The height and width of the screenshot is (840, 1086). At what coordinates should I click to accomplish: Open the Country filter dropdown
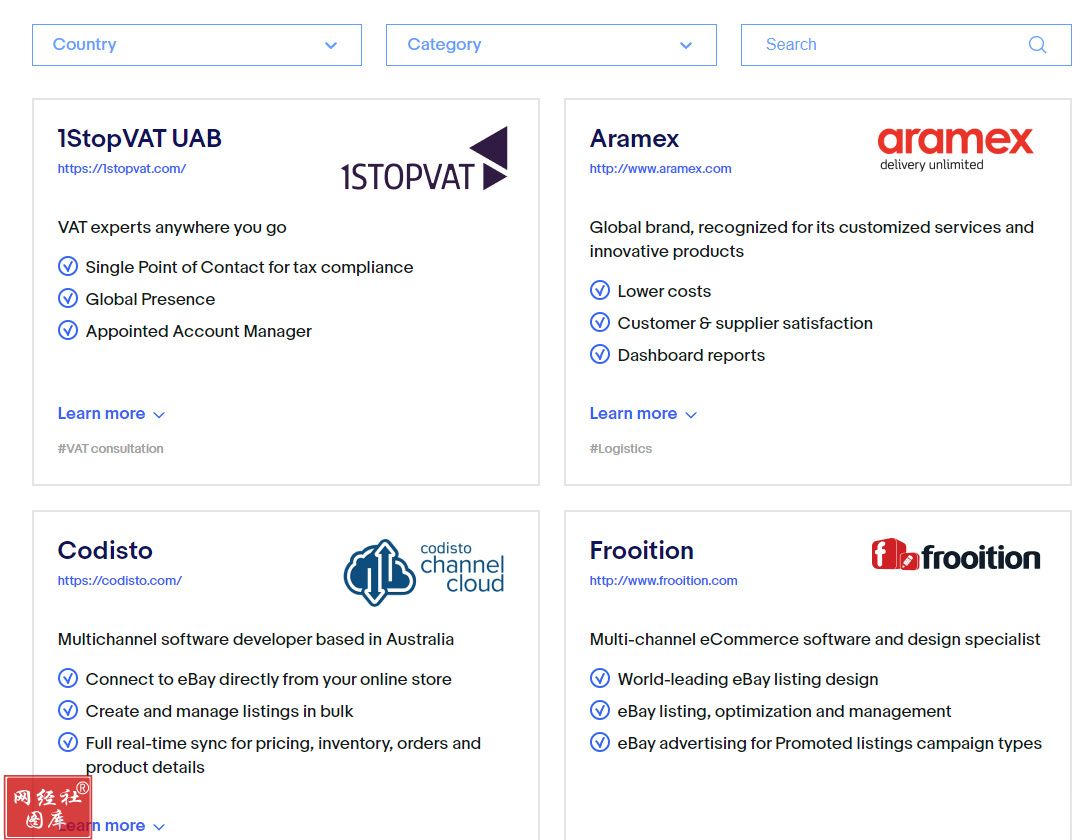(197, 45)
